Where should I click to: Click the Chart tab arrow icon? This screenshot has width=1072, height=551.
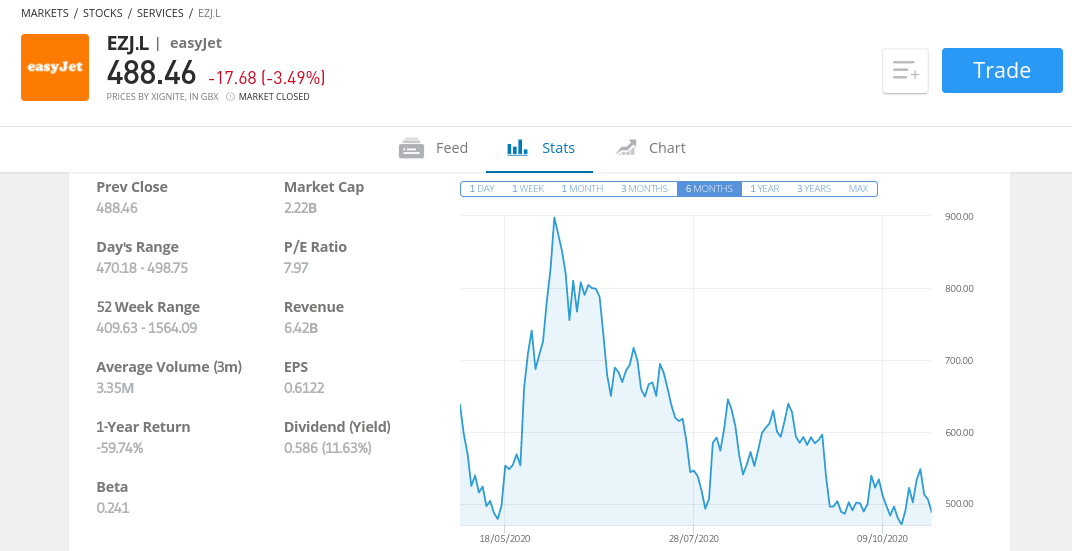[x=626, y=148]
